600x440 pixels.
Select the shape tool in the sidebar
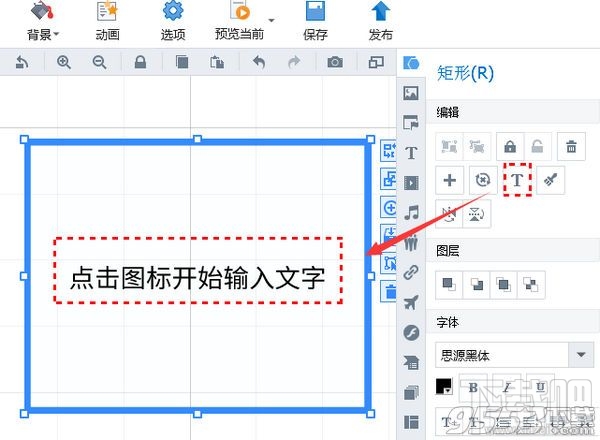click(x=411, y=63)
